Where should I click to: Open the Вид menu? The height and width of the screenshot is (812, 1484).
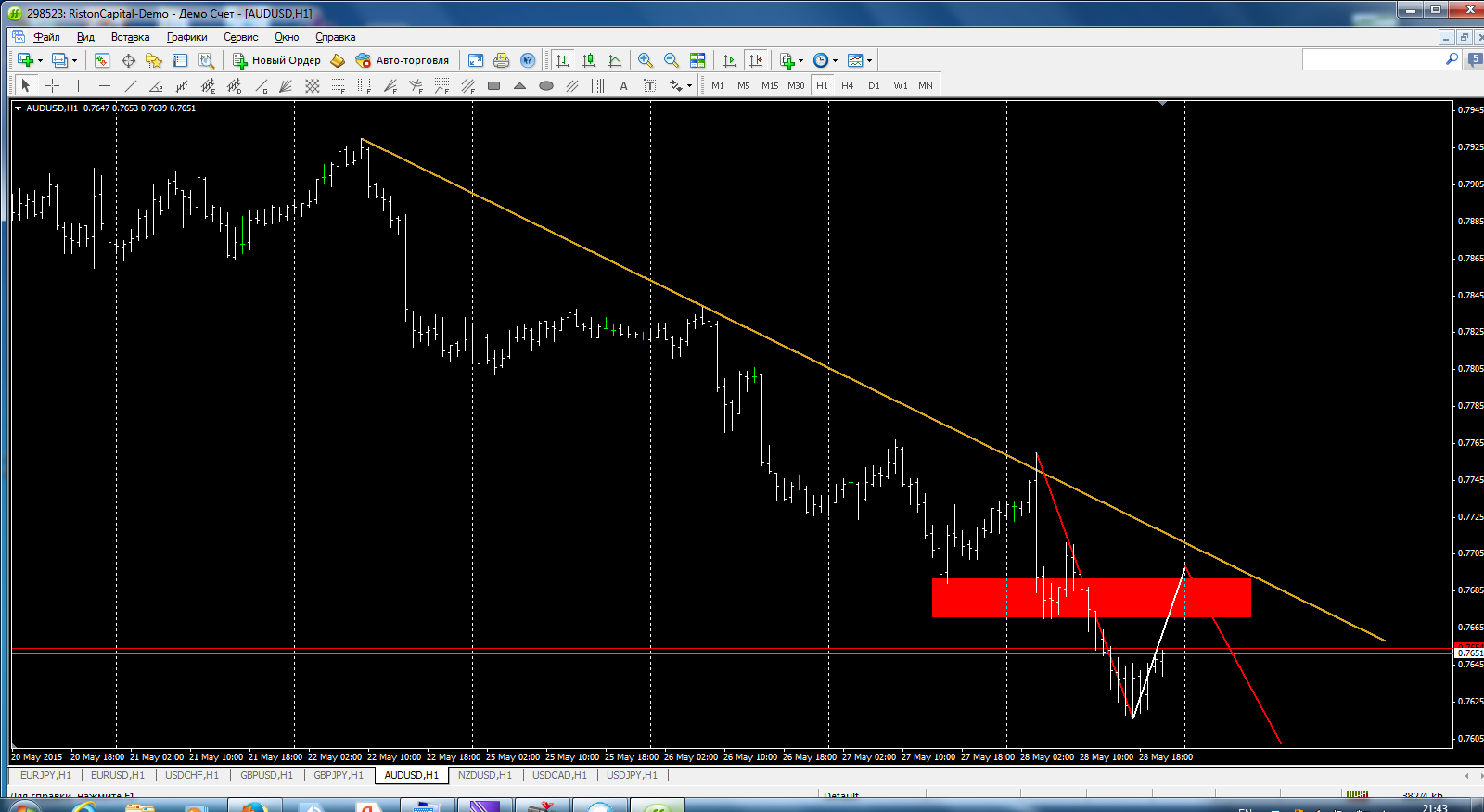(x=85, y=37)
